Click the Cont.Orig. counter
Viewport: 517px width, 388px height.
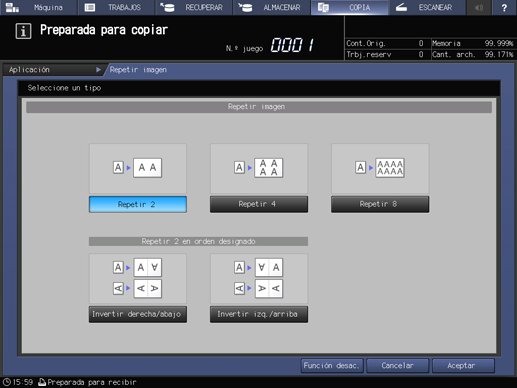pyautogui.click(x=385, y=43)
